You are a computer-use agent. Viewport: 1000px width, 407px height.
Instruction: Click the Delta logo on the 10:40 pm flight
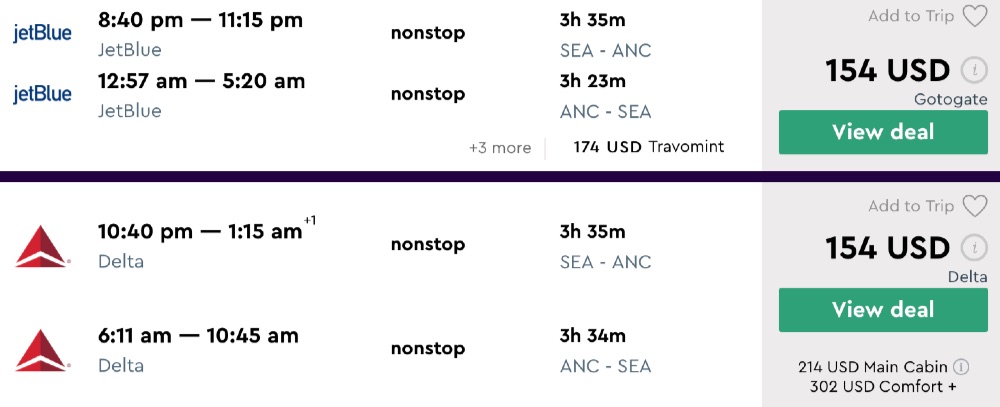pyautogui.click(x=42, y=246)
